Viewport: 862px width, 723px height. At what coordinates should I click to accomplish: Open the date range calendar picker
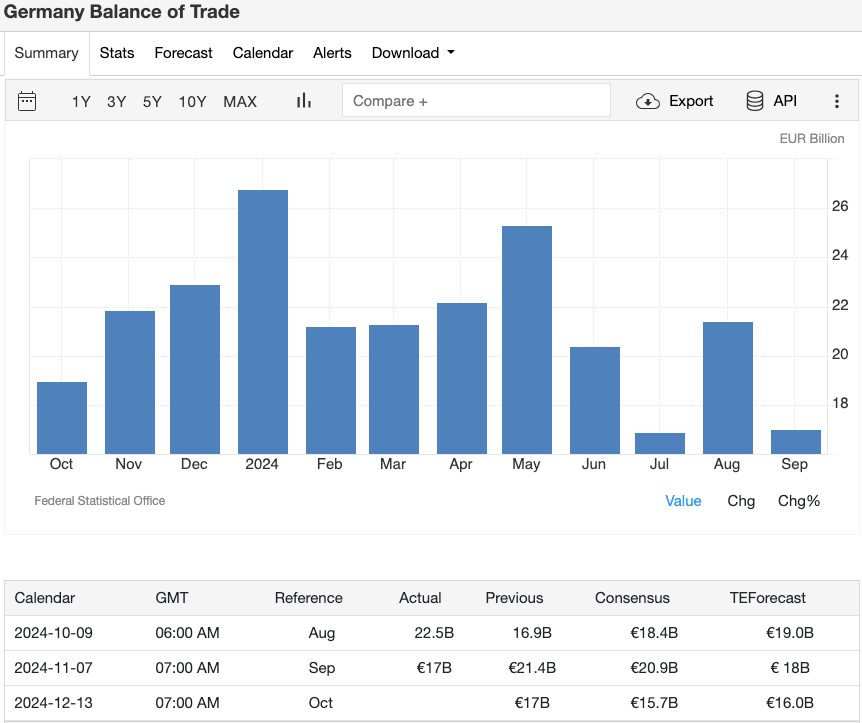27,100
